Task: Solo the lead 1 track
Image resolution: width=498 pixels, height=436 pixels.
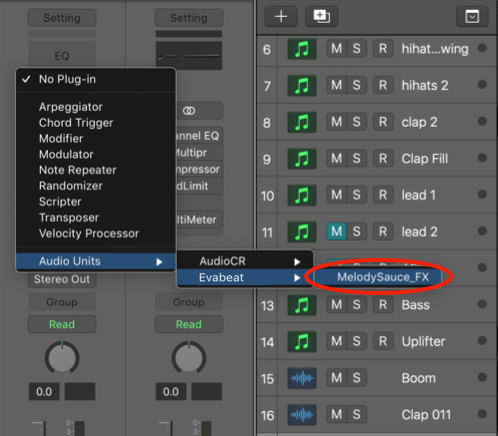Action: tap(356, 195)
